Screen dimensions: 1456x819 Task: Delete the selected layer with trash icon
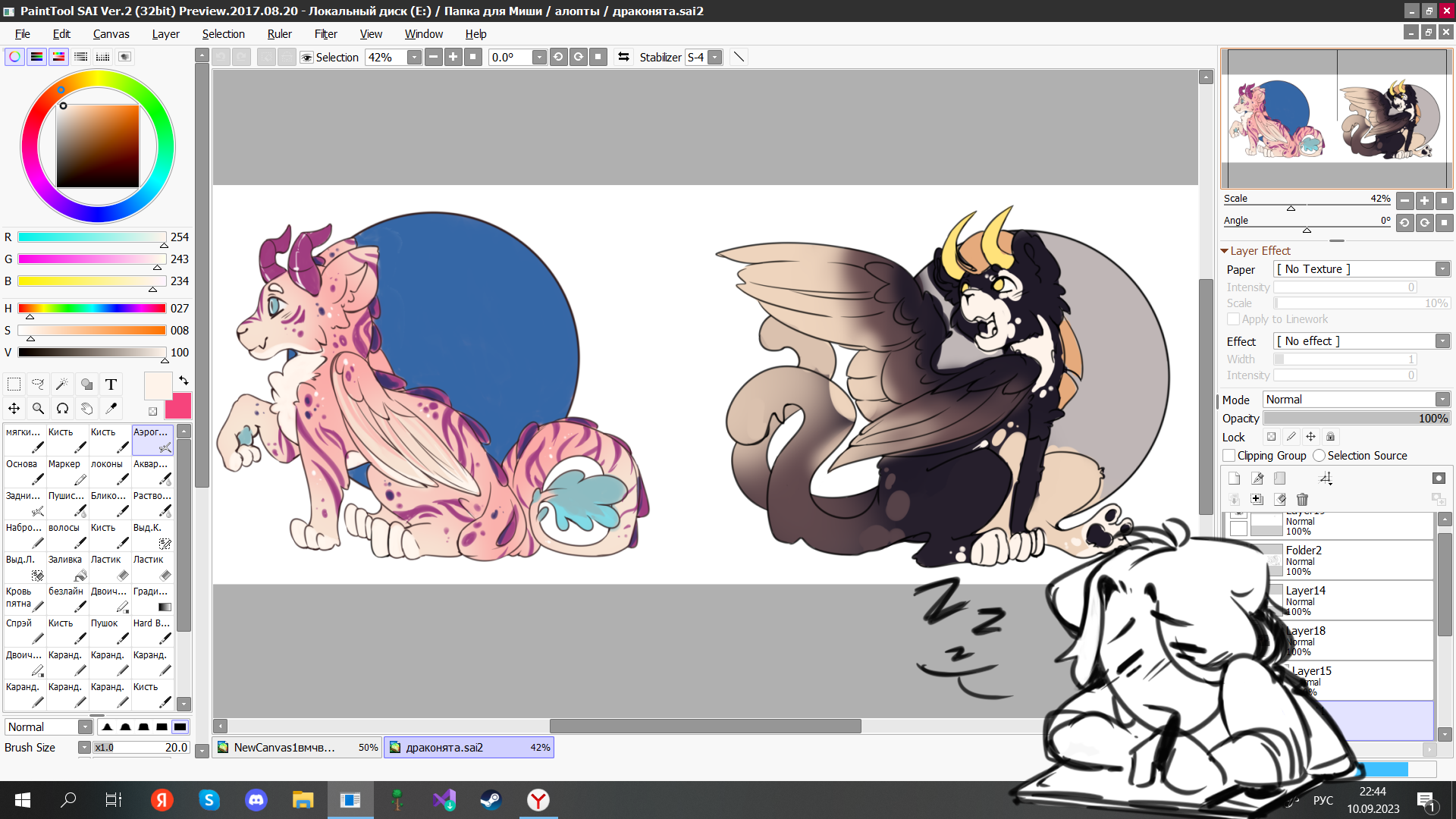(x=1303, y=499)
